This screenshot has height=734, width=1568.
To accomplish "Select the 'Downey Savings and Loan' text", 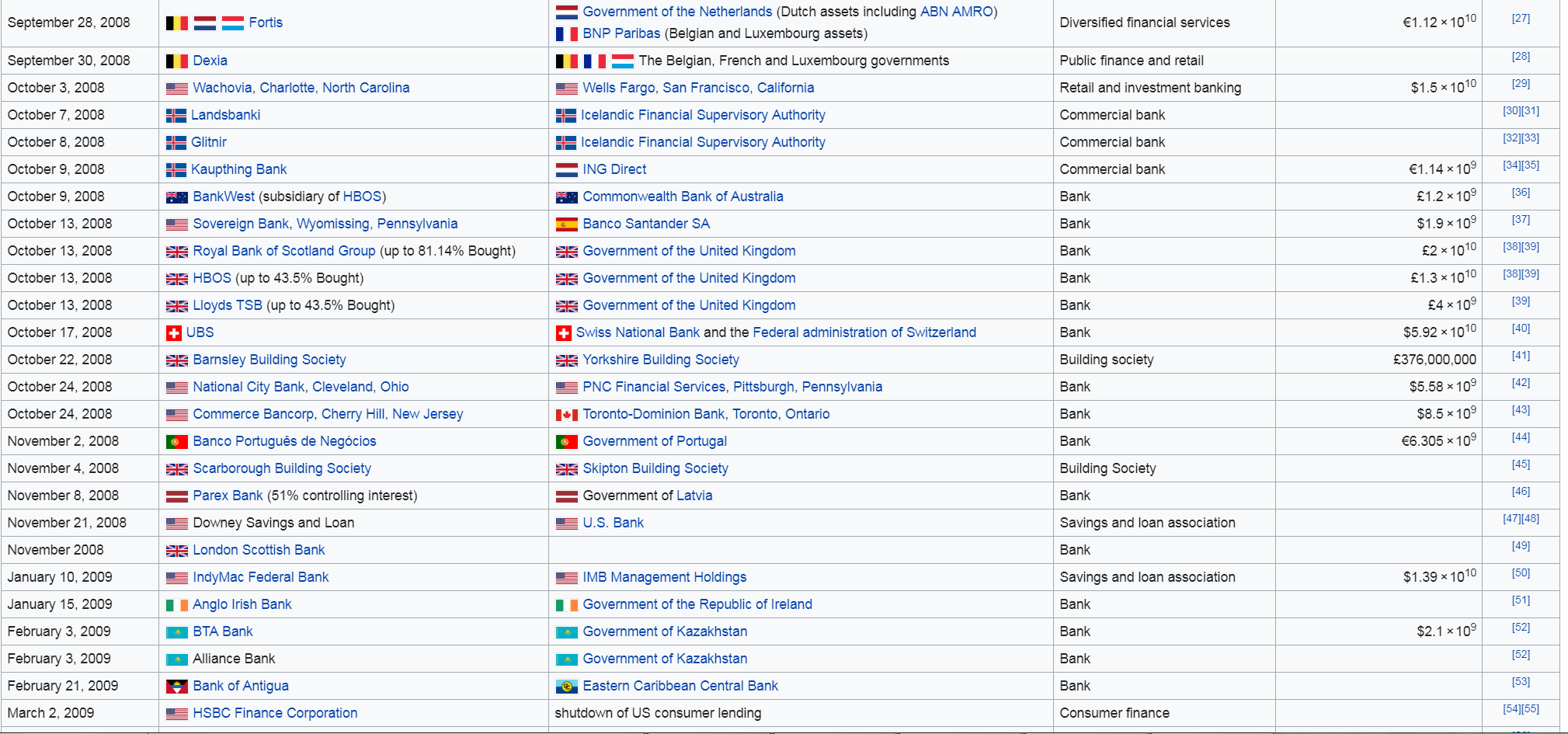I will [273, 523].
